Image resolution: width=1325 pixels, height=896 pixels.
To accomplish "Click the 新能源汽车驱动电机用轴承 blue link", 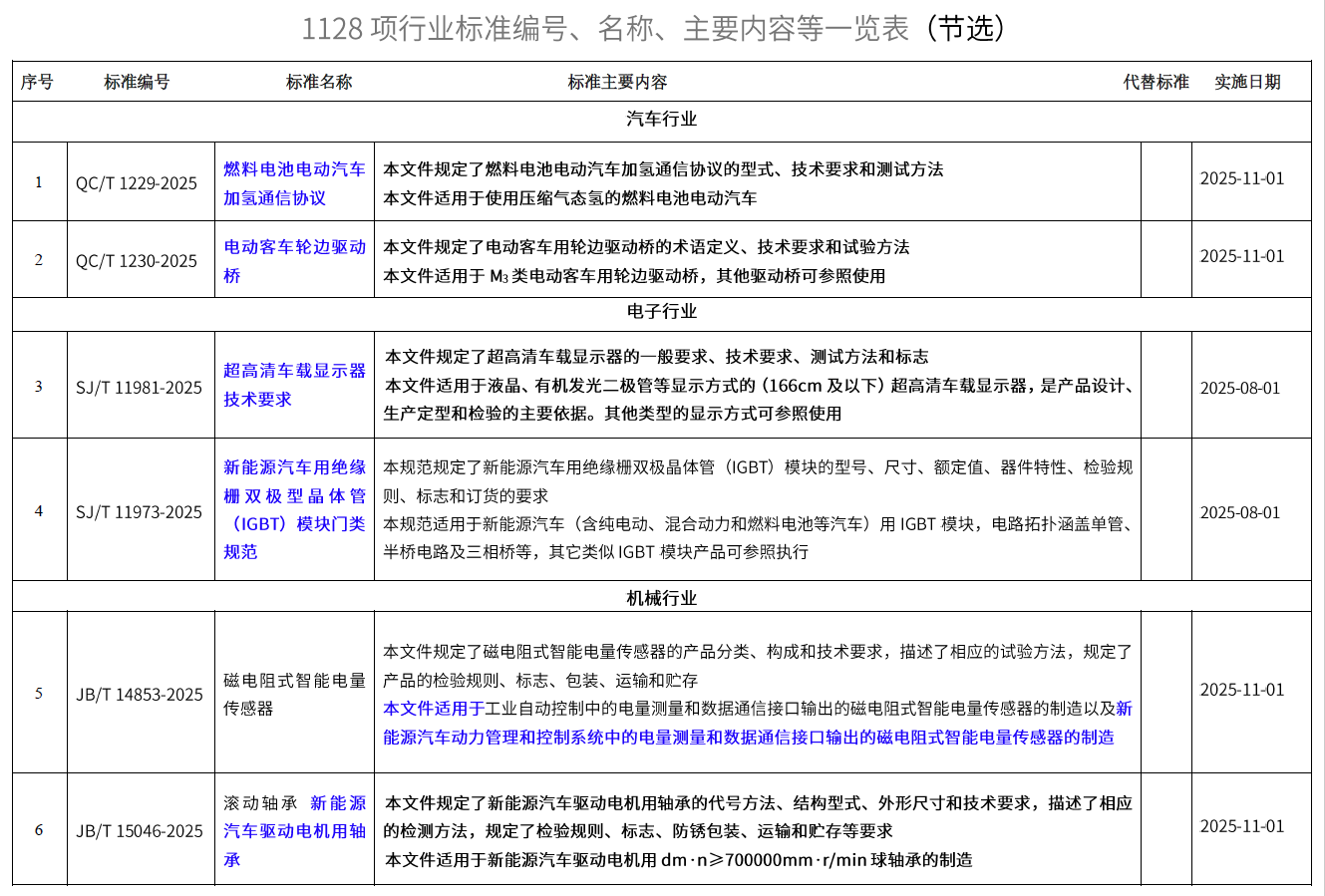I will pyautogui.click(x=294, y=831).
